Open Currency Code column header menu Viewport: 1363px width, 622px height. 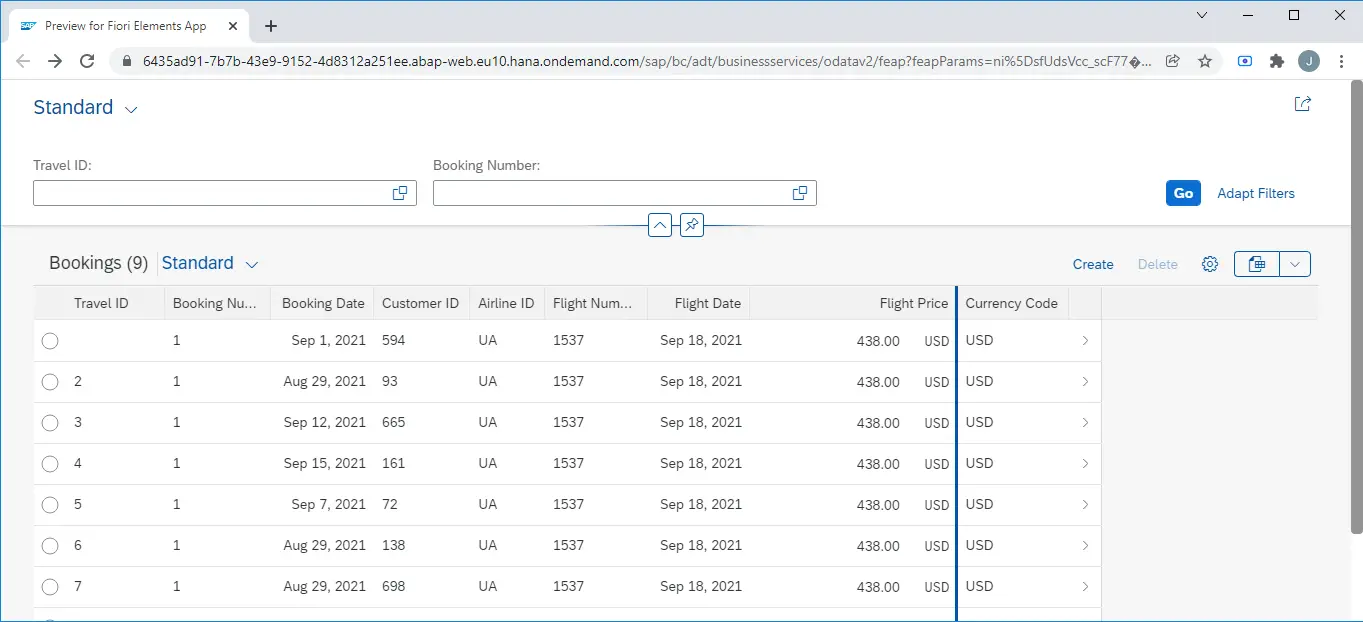1012,303
